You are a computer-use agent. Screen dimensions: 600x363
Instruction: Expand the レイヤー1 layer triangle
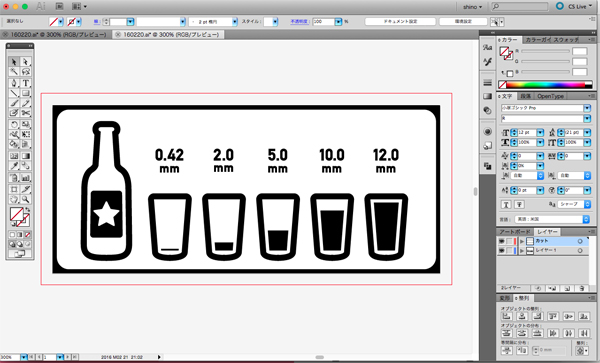point(522,251)
